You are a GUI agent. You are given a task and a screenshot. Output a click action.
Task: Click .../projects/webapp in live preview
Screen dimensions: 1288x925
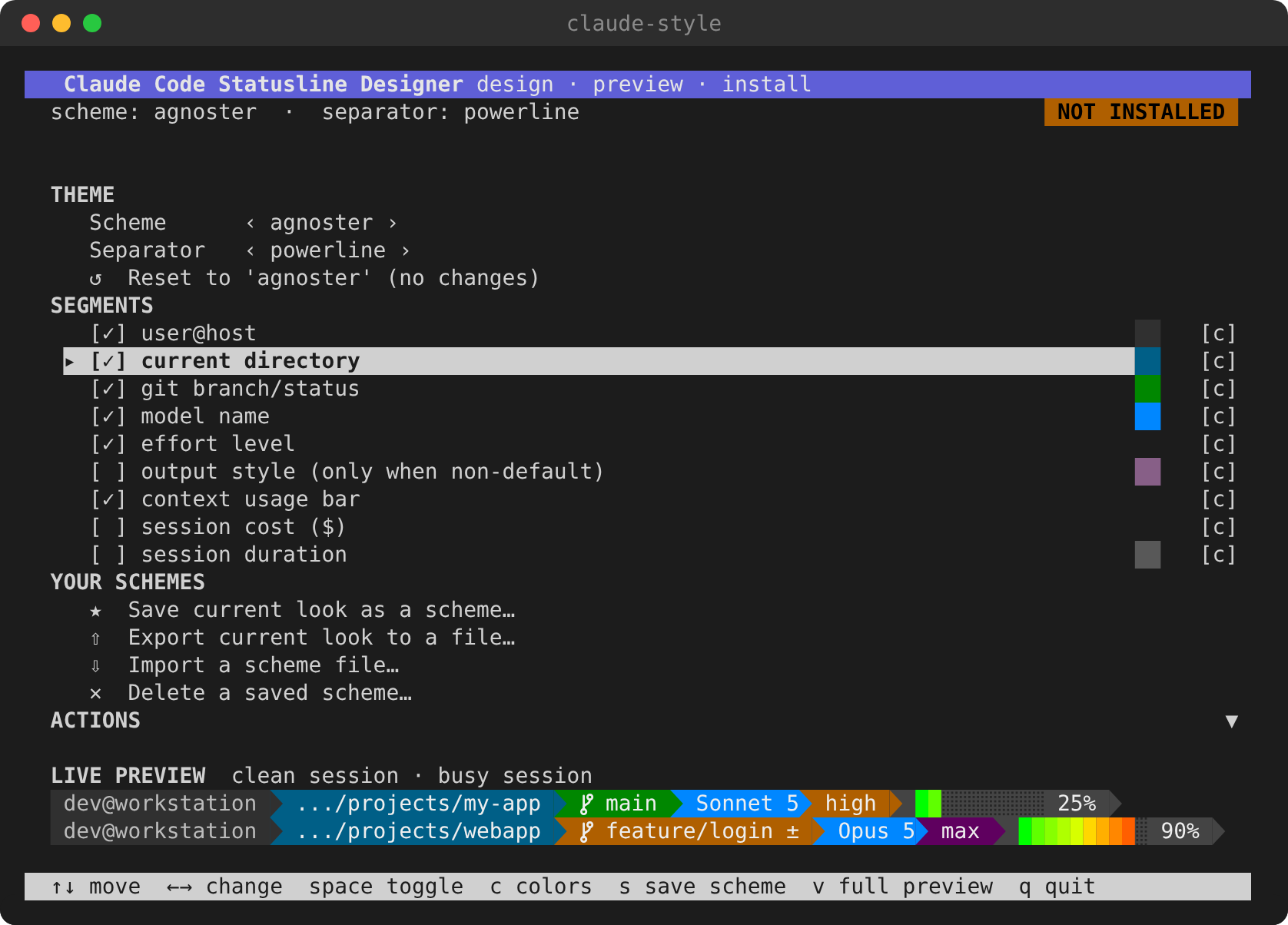click(x=419, y=831)
